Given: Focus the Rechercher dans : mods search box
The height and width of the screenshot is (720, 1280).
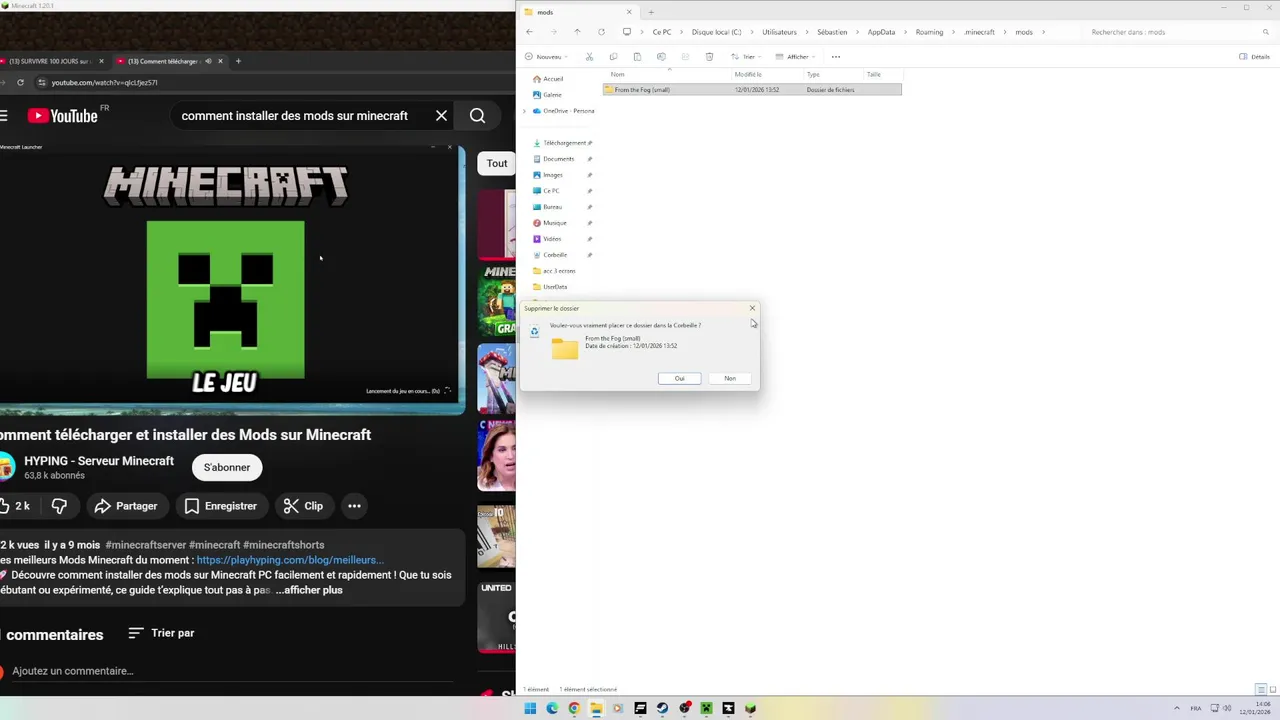Looking at the screenshot, I should (x=1180, y=32).
